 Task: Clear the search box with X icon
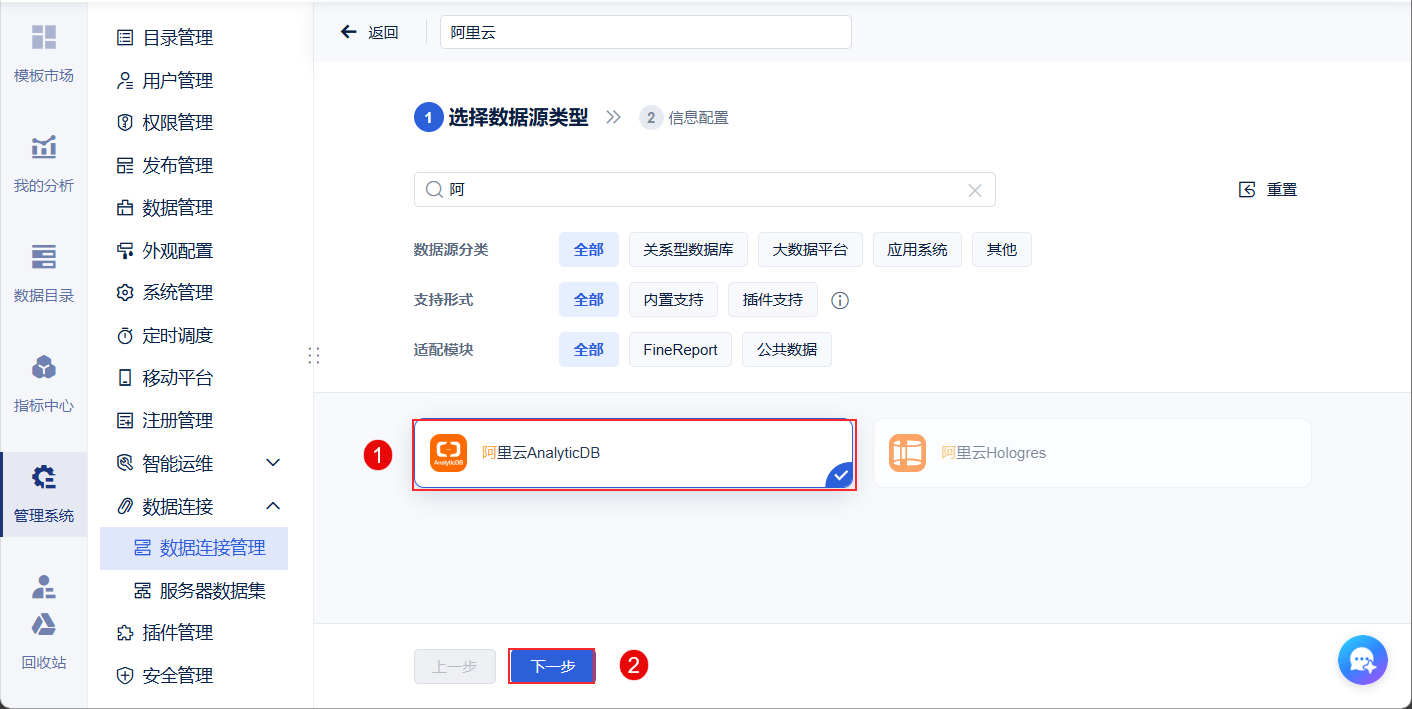coord(975,190)
